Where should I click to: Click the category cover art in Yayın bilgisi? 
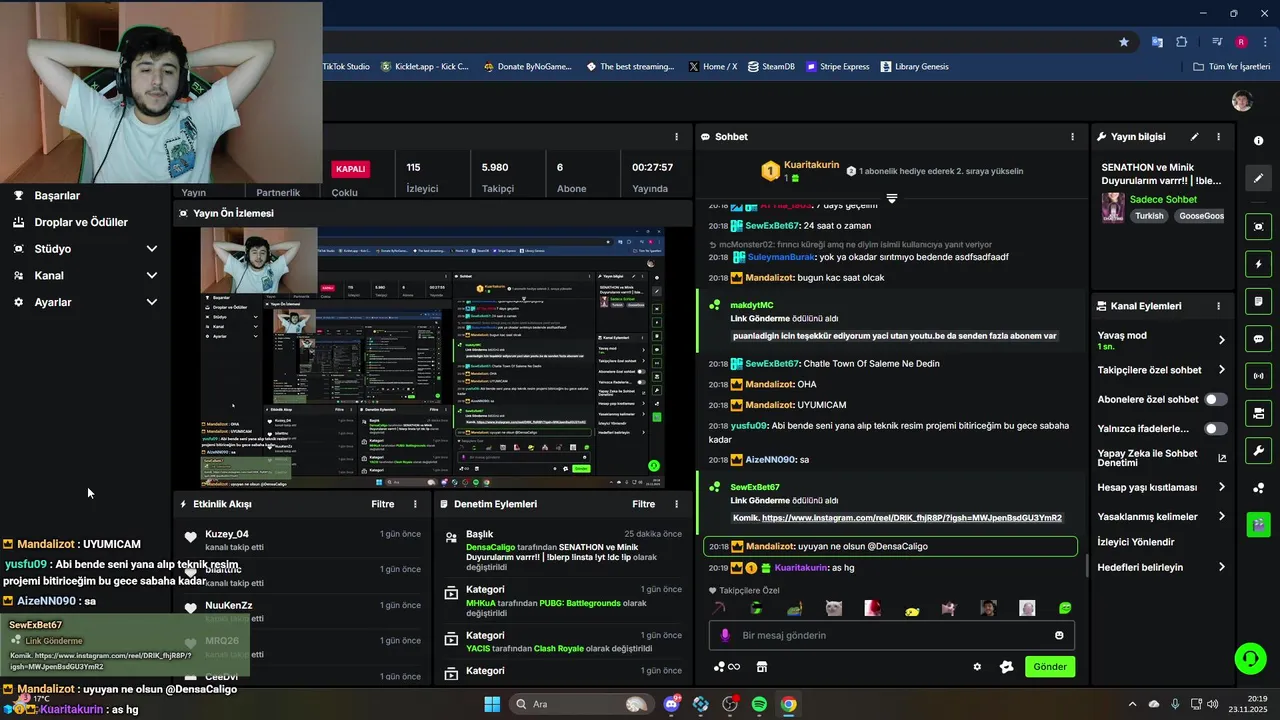pos(1113,208)
